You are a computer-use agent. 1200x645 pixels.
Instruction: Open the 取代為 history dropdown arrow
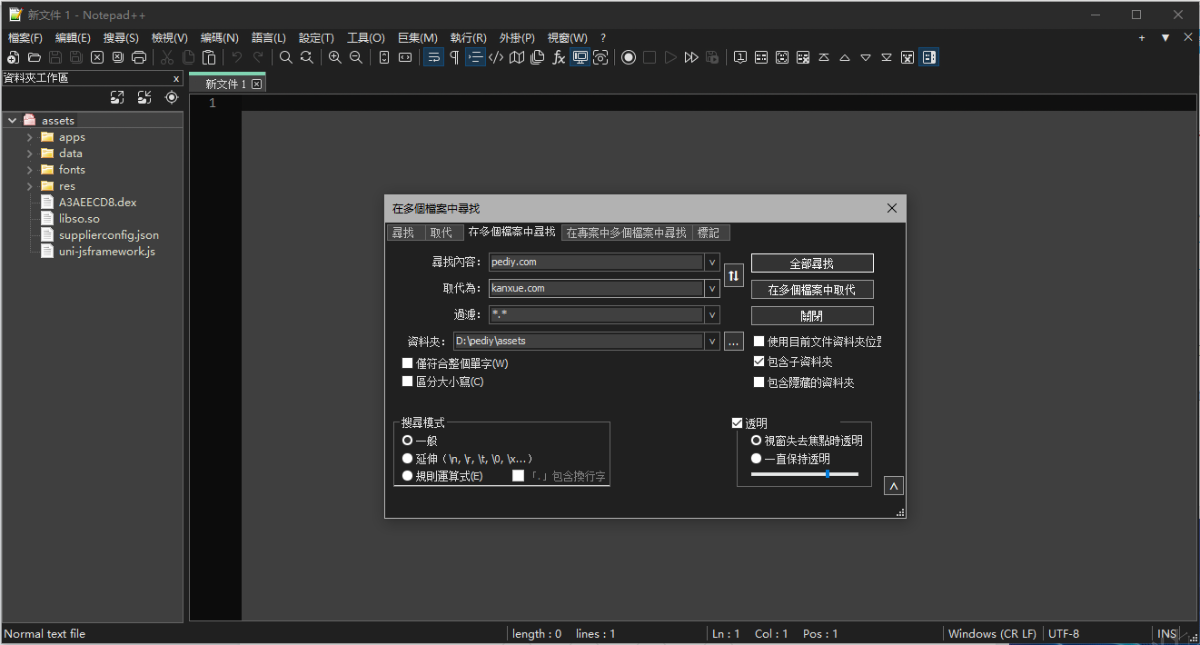pyautogui.click(x=712, y=288)
